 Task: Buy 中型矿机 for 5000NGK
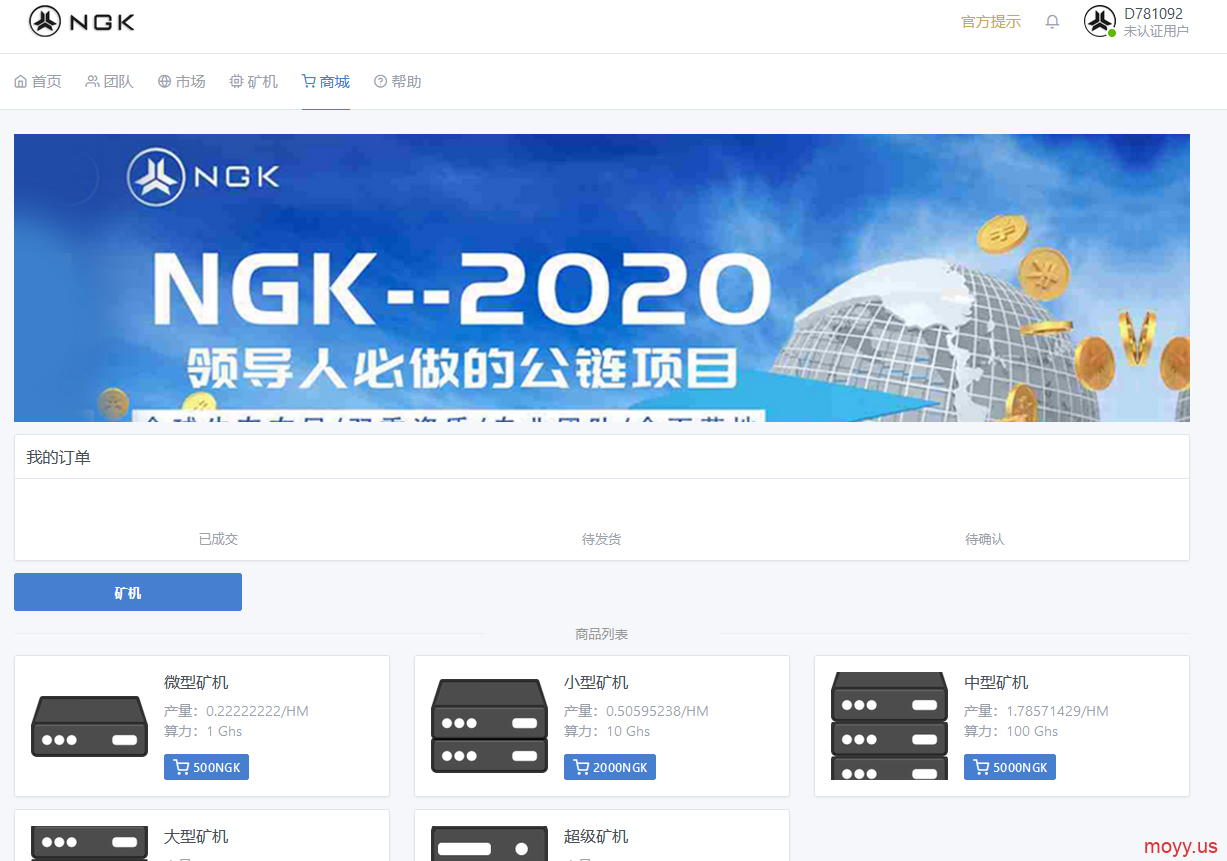[x=1010, y=767]
